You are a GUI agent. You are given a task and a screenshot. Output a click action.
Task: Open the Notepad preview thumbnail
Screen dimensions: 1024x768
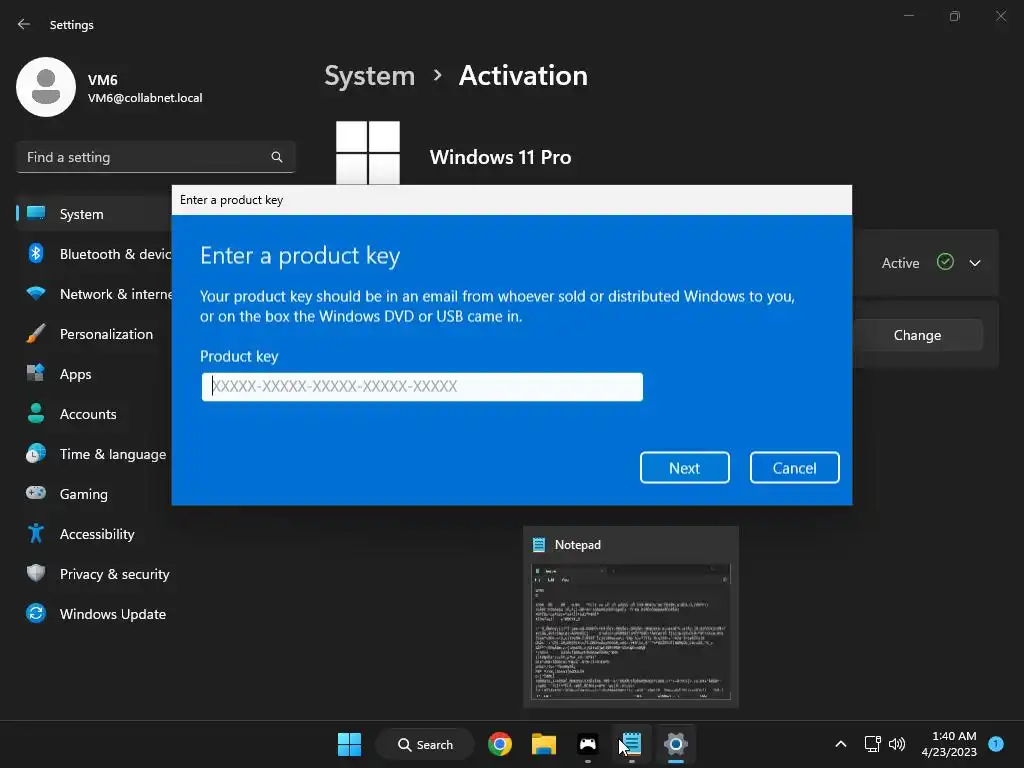click(631, 632)
